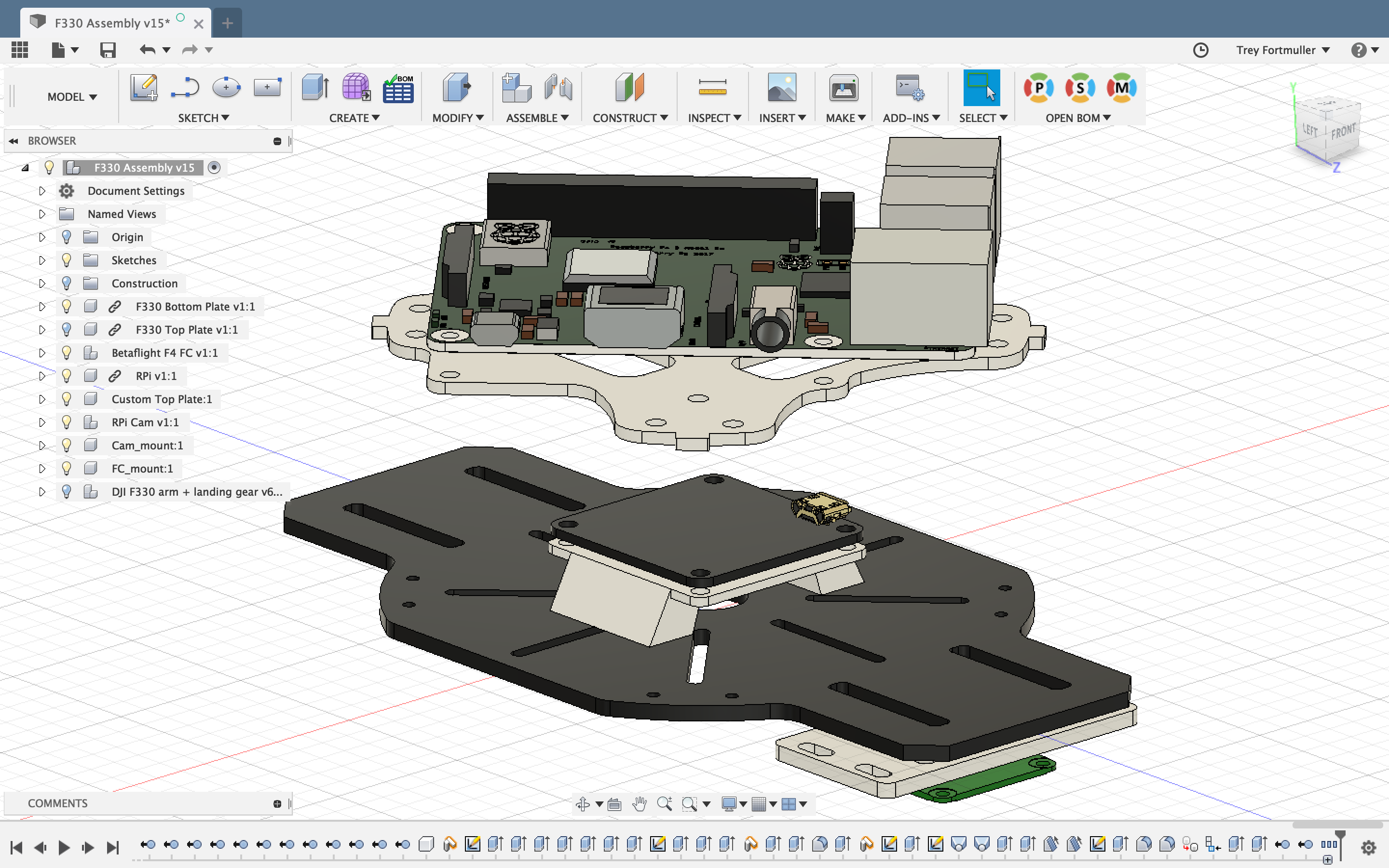Open the MODIFY menu
Viewport: 1389px width, 868px height.
coord(457,118)
